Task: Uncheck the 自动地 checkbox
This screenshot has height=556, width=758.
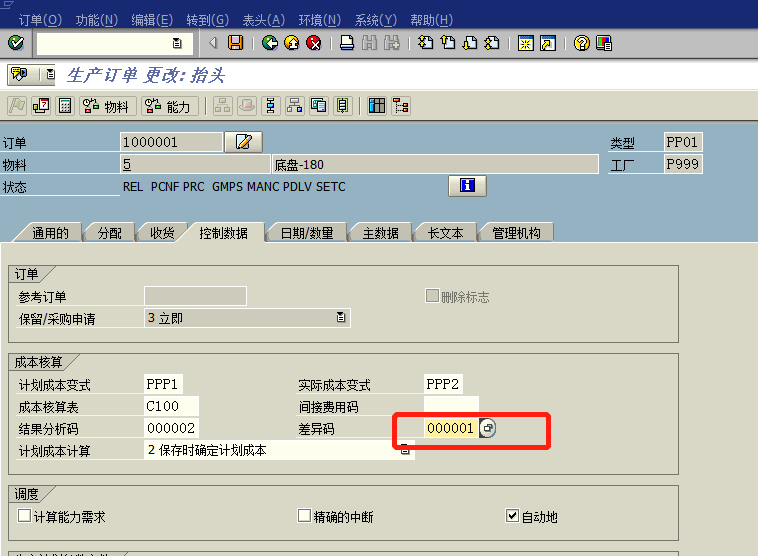Action: pyautogui.click(x=512, y=515)
